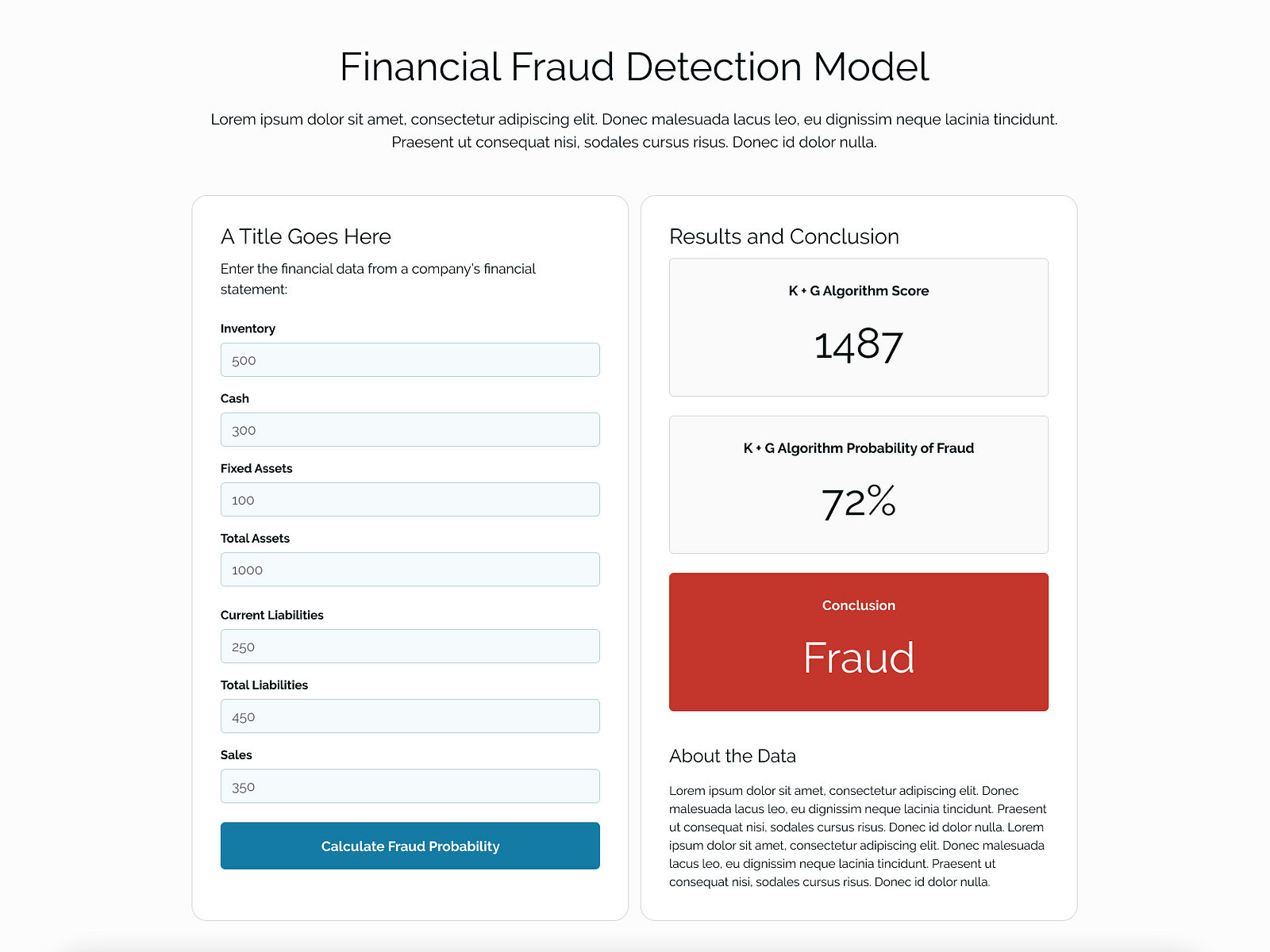Select the Conclusion label text
Image resolution: width=1270 pixels, height=952 pixels.
click(x=858, y=605)
